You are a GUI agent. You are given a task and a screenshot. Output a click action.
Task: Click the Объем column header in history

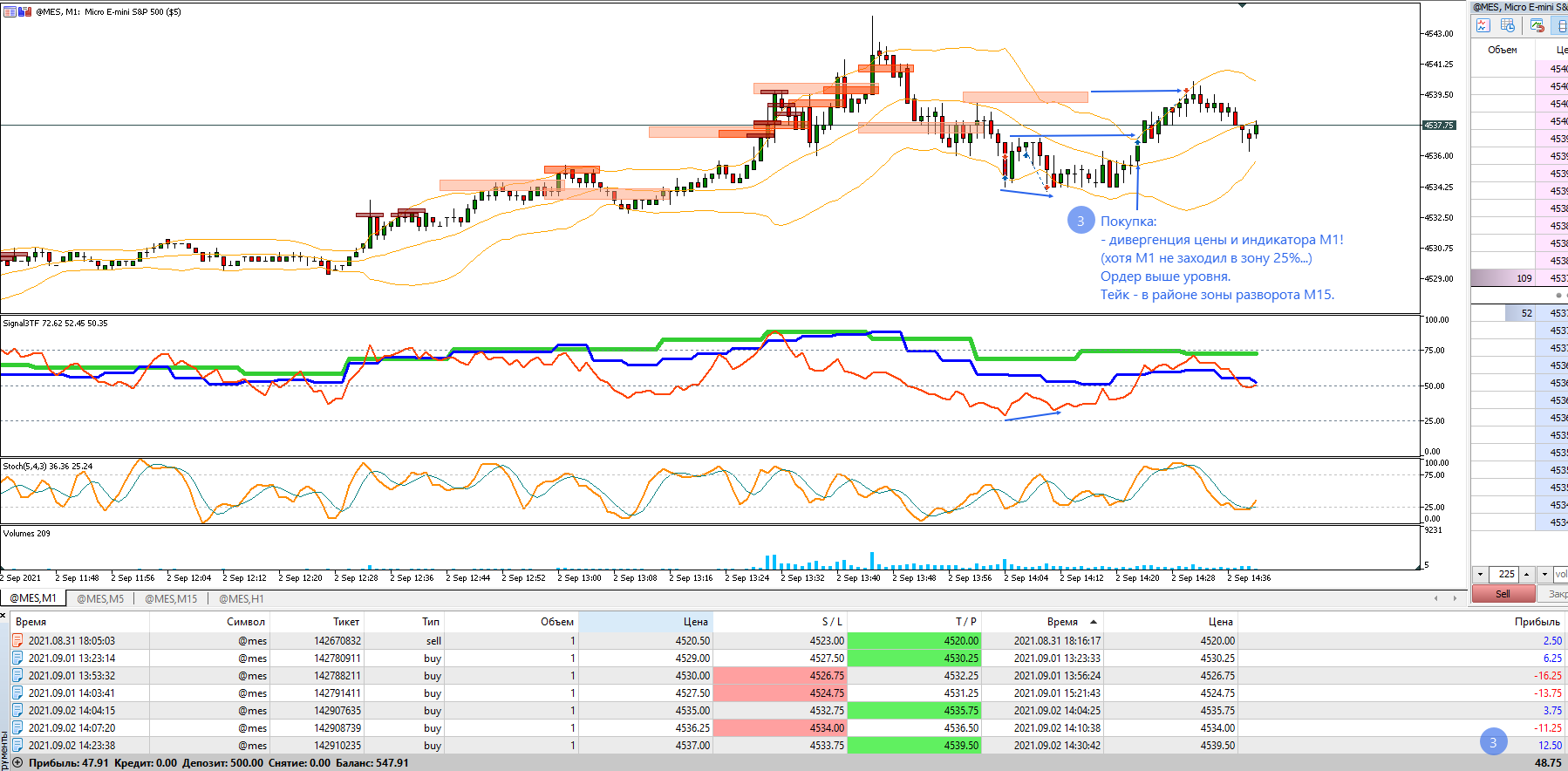(557, 622)
